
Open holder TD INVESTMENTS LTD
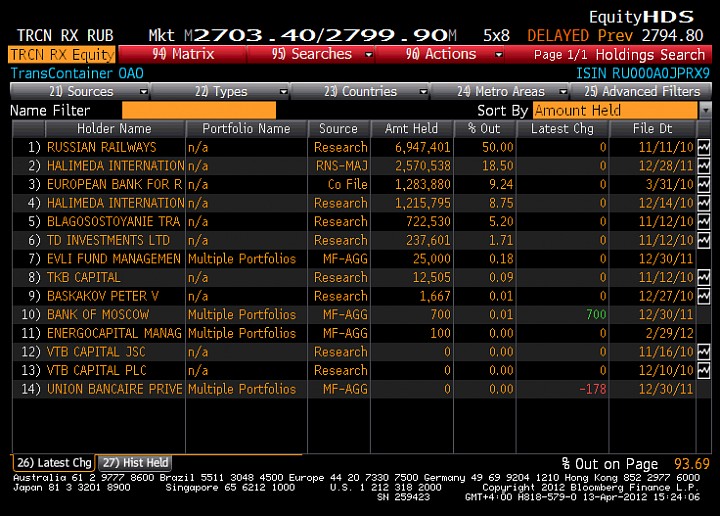tap(108, 240)
